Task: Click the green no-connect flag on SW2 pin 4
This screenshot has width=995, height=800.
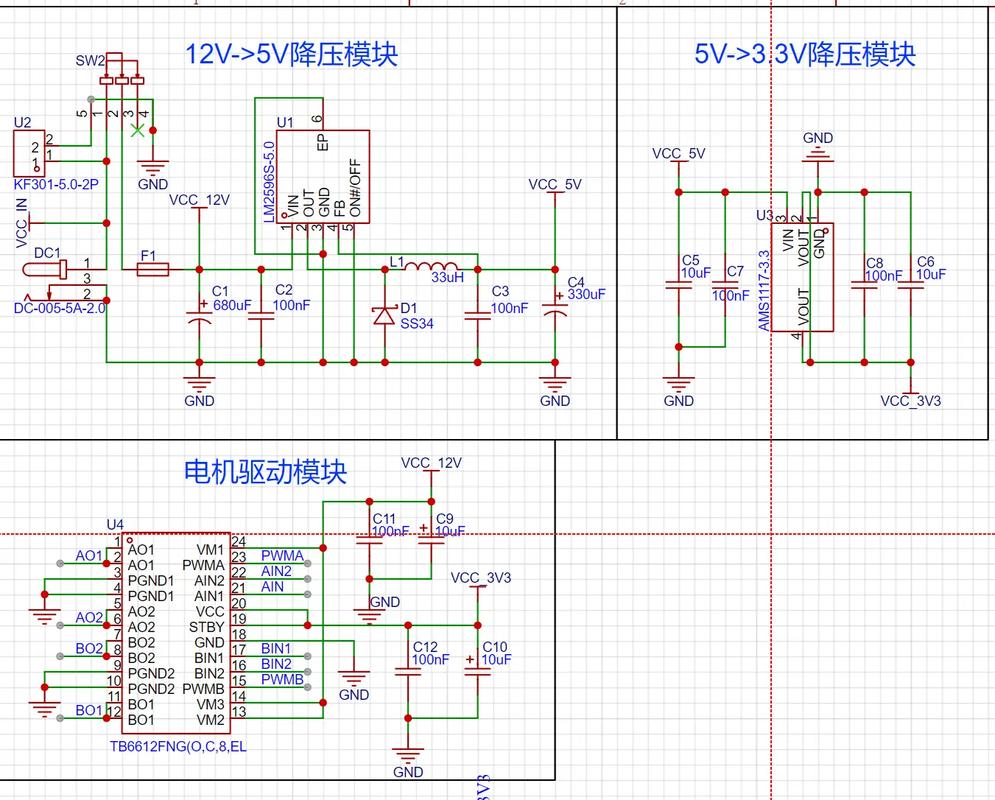Action: (x=135, y=128)
